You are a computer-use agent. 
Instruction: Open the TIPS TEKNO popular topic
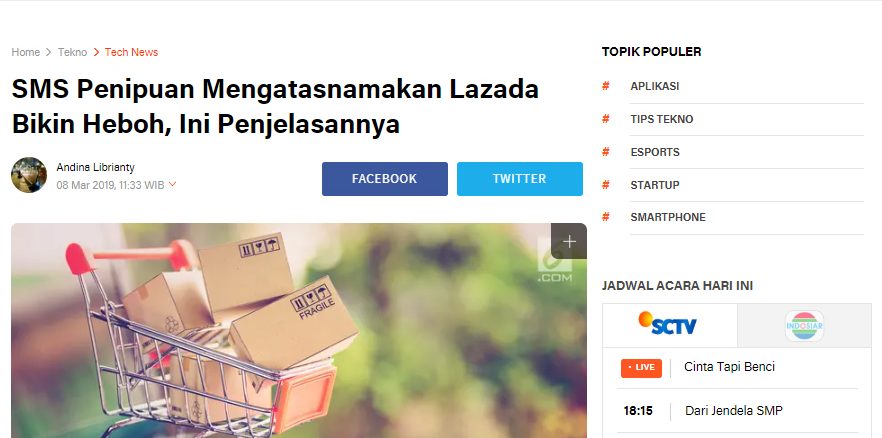(x=662, y=119)
